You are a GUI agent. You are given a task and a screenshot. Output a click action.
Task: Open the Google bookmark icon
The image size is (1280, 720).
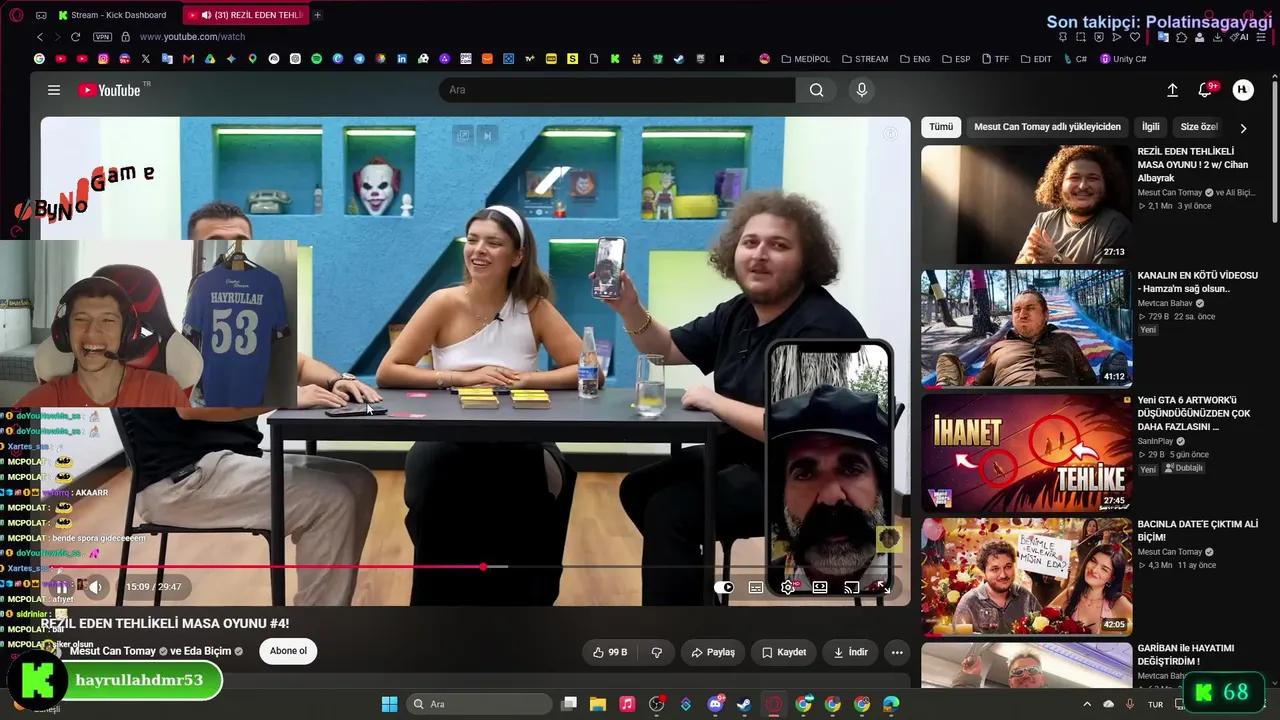tap(39, 59)
